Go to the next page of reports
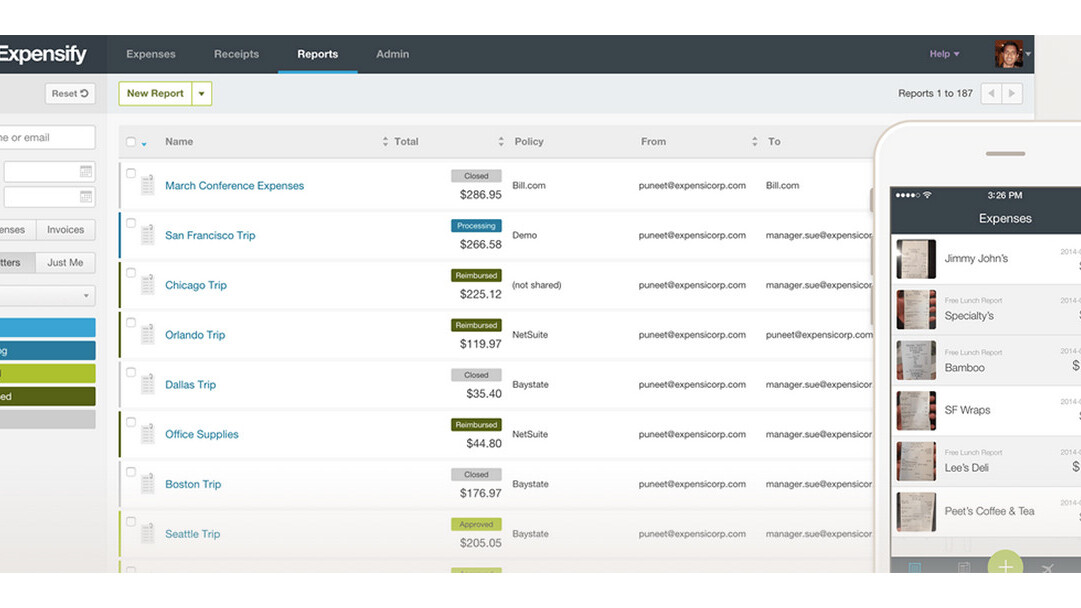Screen dimensions: 1081x608 coord(1012,93)
